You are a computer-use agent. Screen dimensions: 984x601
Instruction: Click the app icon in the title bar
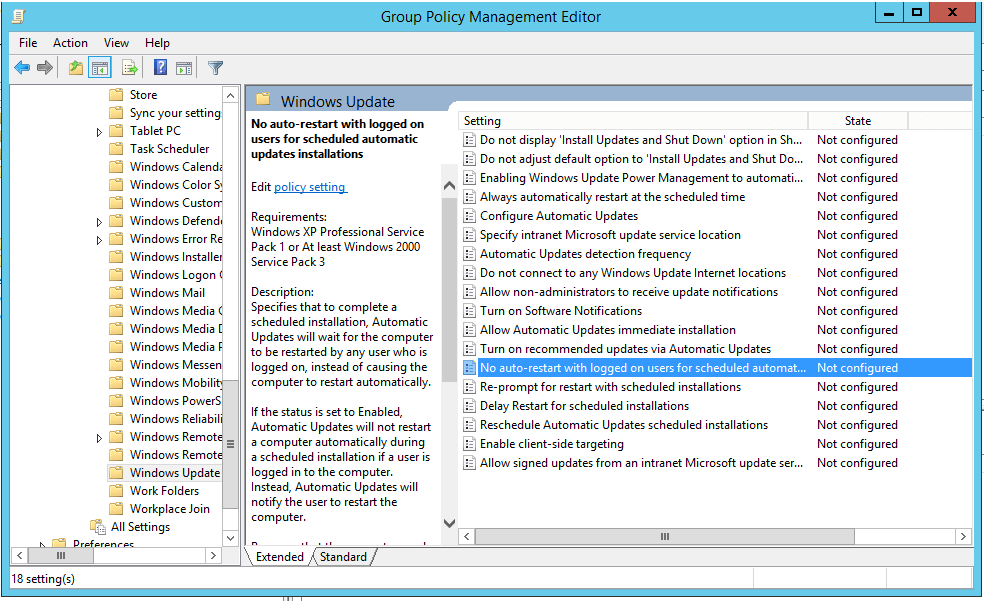coord(19,16)
